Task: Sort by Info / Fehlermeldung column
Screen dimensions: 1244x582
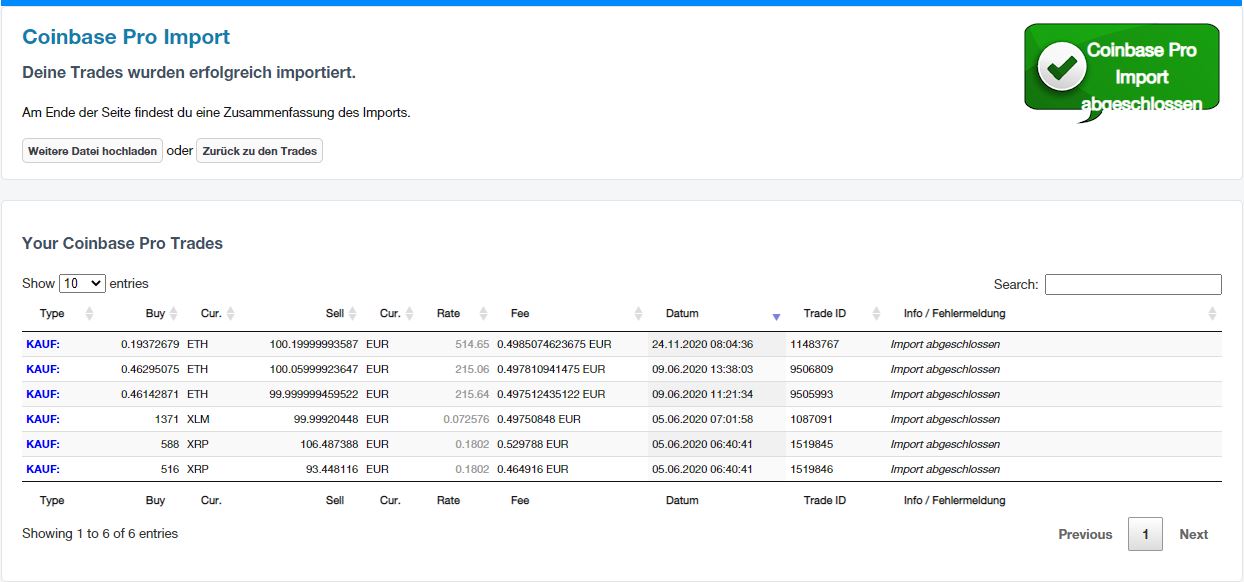Action: [954, 314]
